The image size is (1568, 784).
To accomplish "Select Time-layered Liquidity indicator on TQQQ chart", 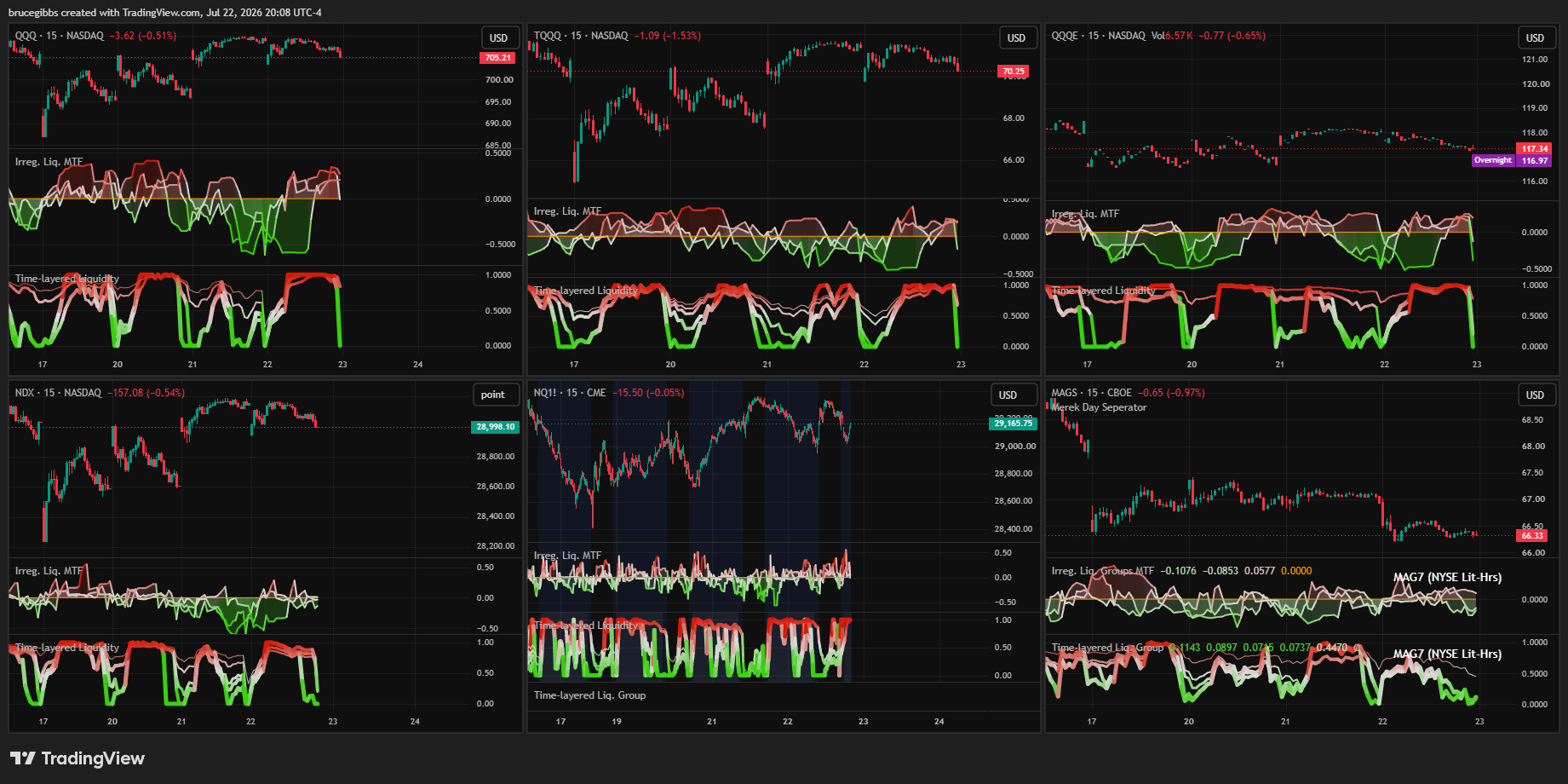I will (586, 291).
